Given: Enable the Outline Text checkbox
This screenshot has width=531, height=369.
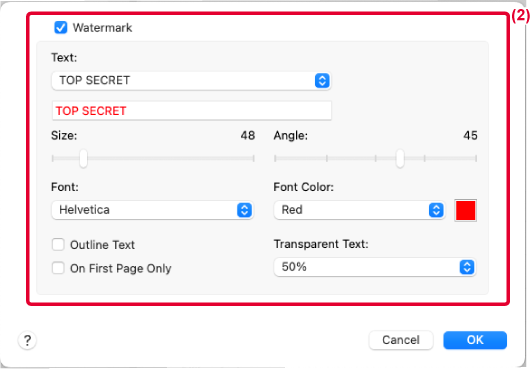Looking at the screenshot, I should pyautogui.click(x=58, y=244).
